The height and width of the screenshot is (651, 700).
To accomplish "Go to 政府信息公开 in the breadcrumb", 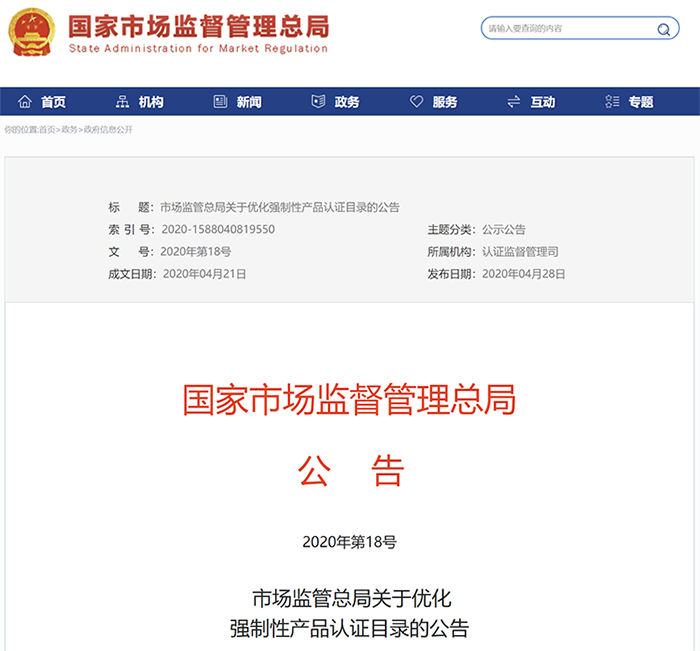I will tap(108, 130).
